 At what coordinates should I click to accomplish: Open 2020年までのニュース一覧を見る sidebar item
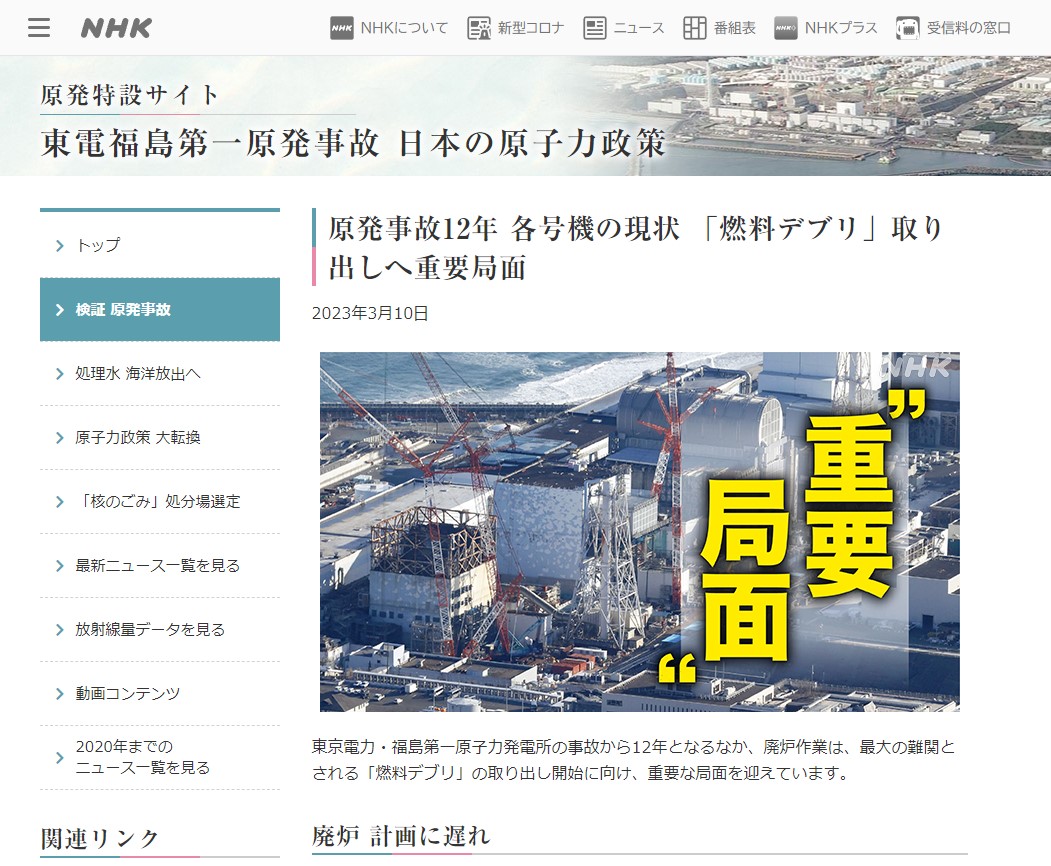(160, 757)
